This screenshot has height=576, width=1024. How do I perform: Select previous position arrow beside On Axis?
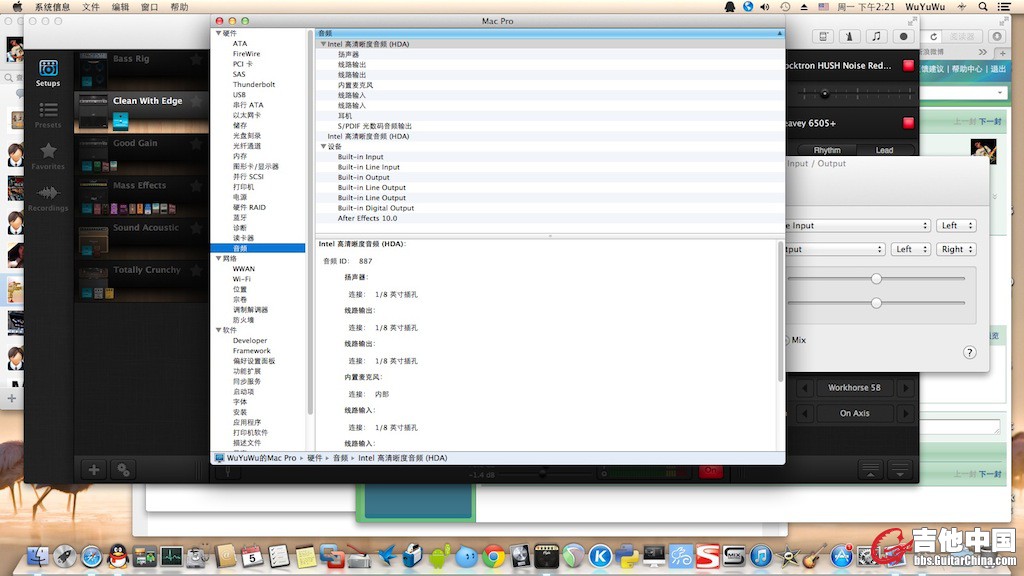click(x=805, y=413)
